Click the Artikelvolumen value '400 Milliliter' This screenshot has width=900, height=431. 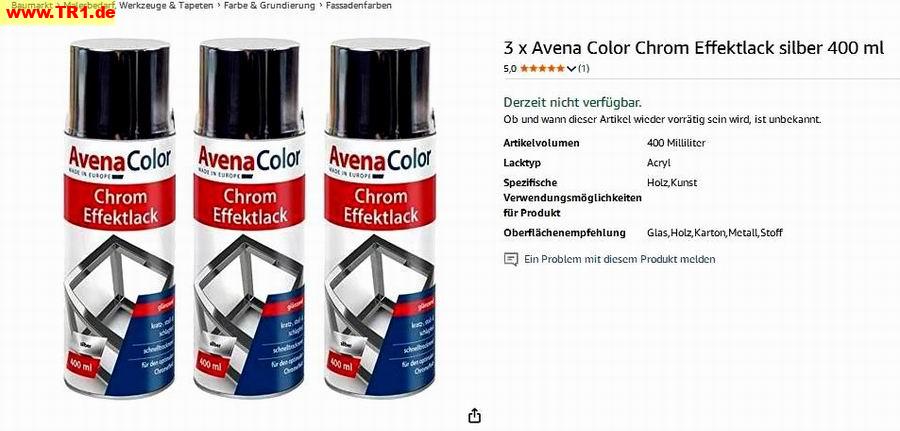point(676,143)
